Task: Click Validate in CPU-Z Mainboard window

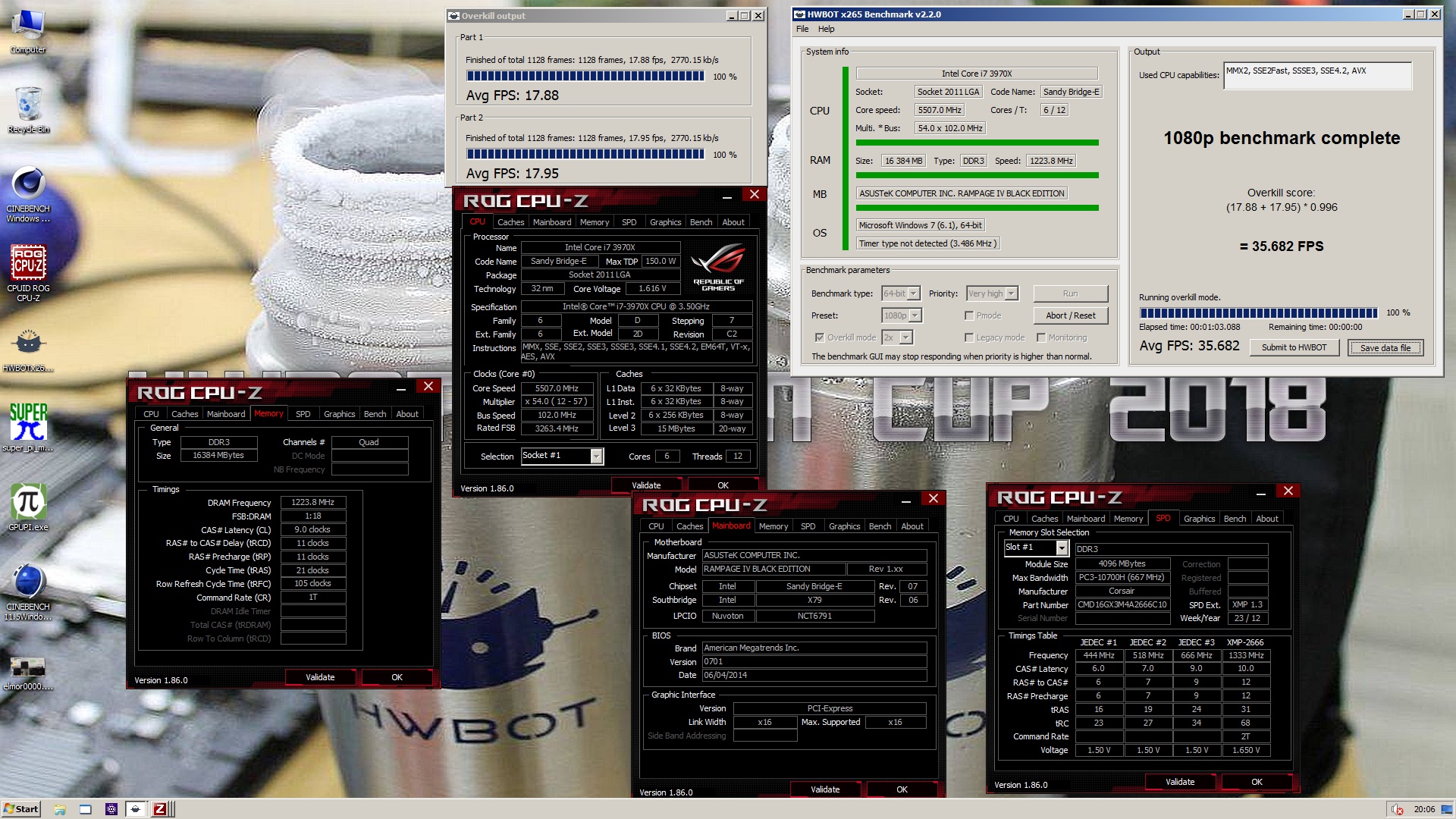Action: (x=825, y=789)
